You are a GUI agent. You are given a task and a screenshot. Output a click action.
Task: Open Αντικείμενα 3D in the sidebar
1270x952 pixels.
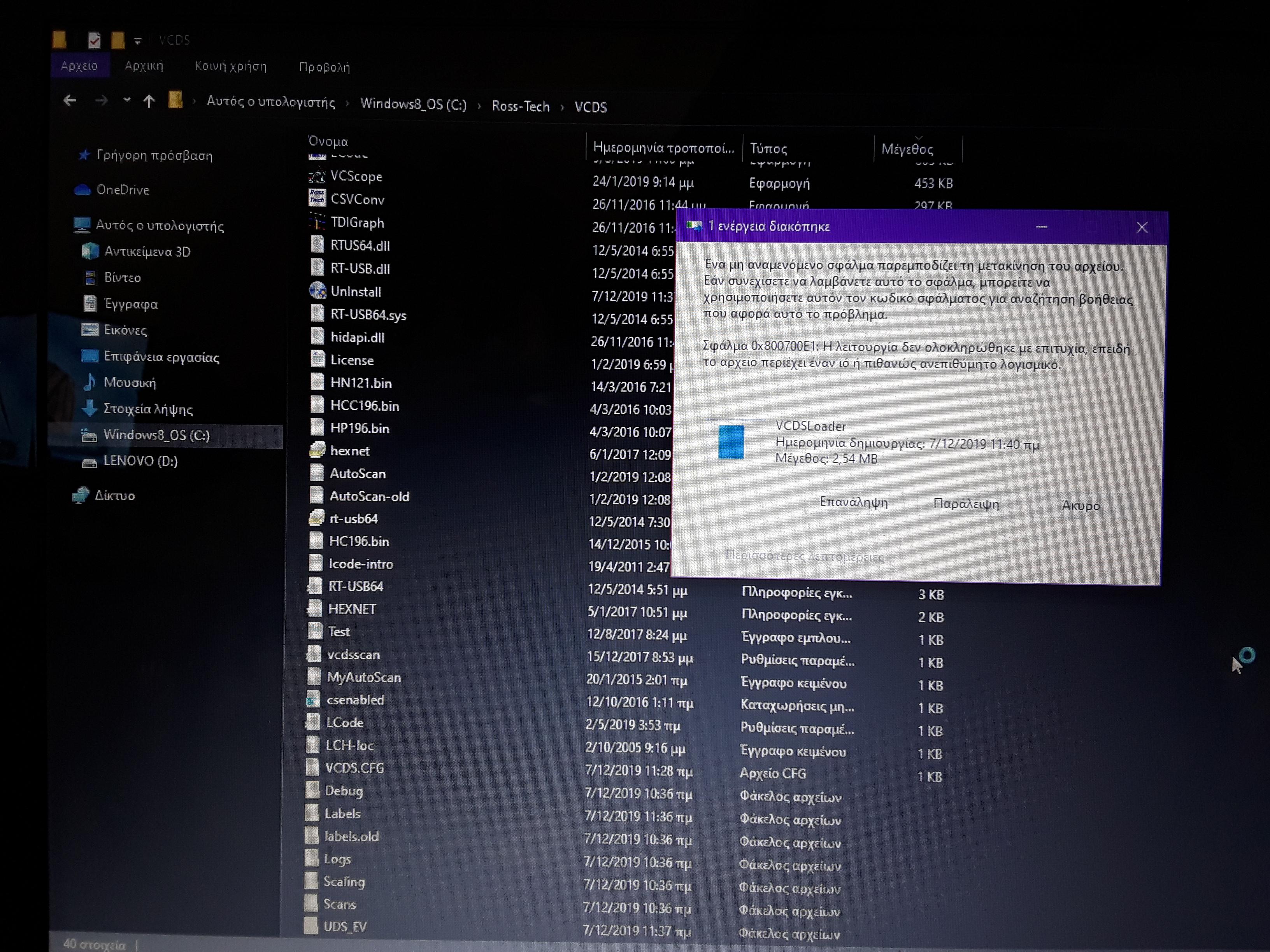pos(147,251)
